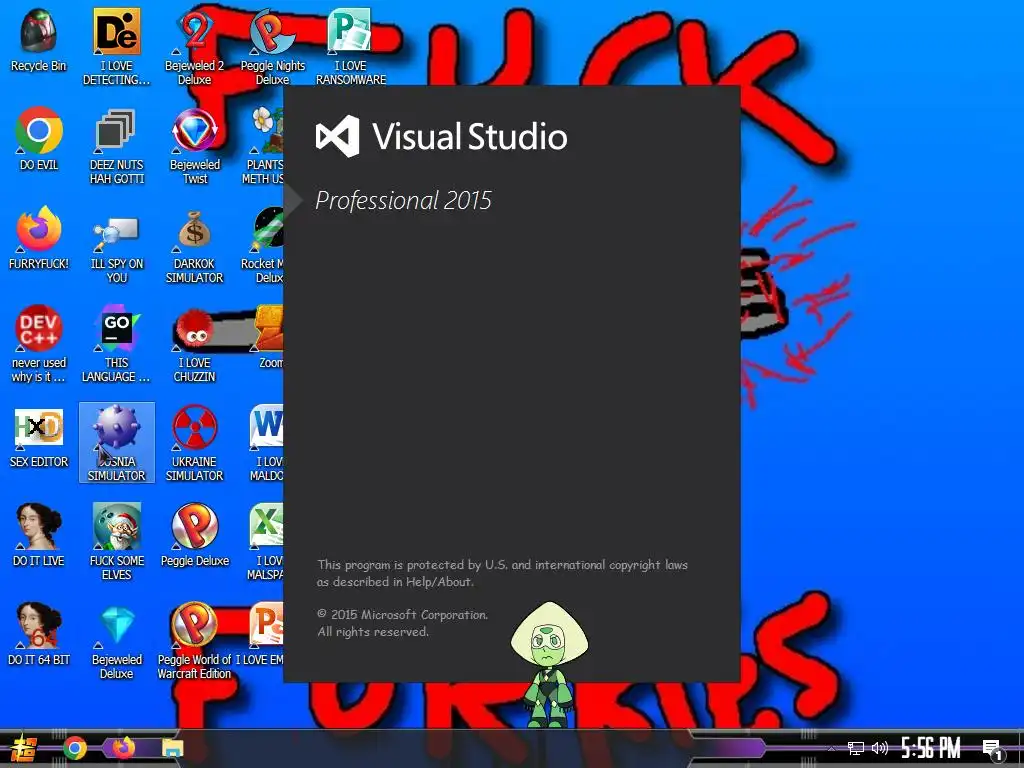
Task: Launch Firefox from the taskbar
Action: [123, 747]
